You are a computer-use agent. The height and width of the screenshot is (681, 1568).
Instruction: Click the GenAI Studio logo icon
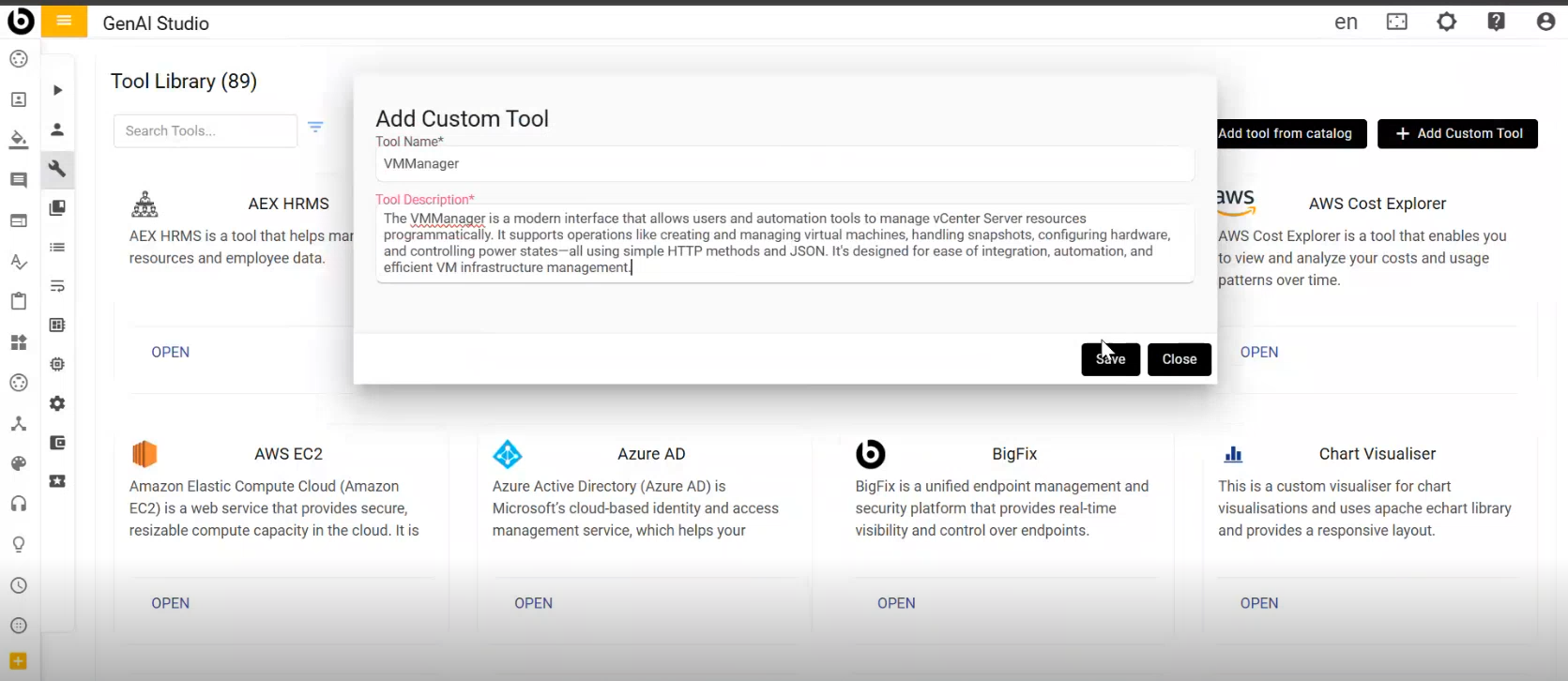tap(20, 21)
